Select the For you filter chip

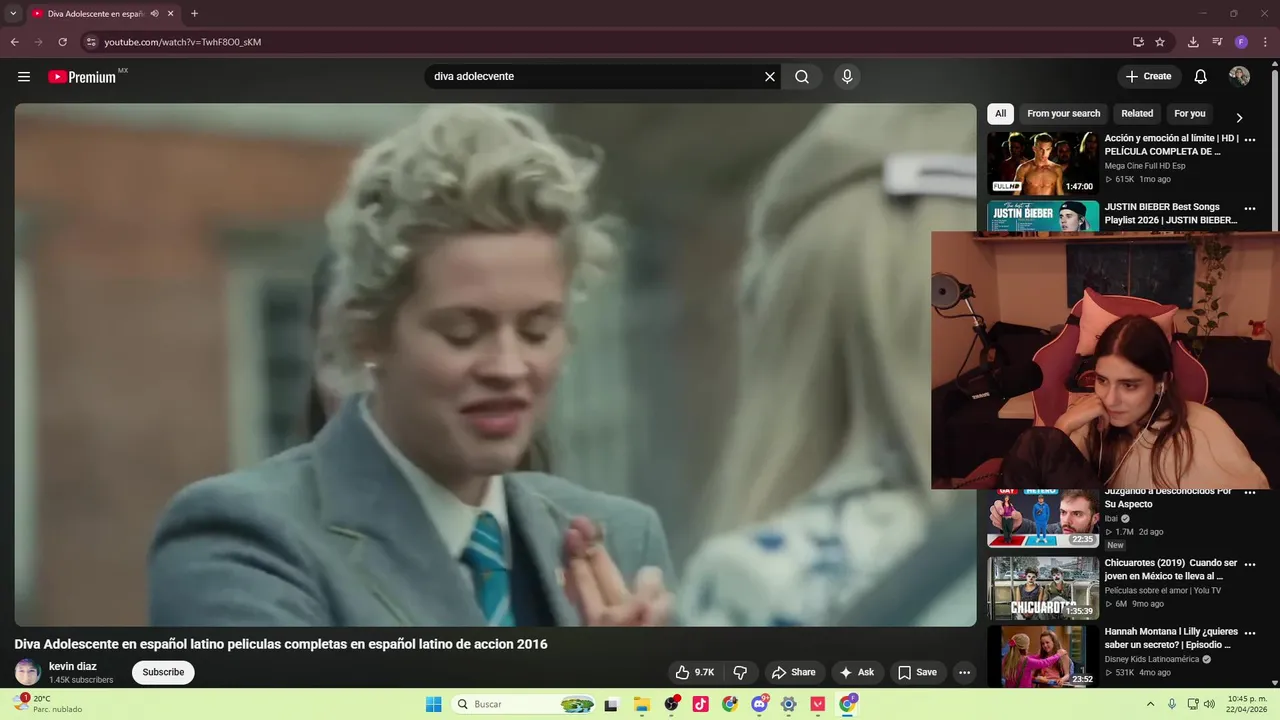pyautogui.click(x=1189, y=114)
